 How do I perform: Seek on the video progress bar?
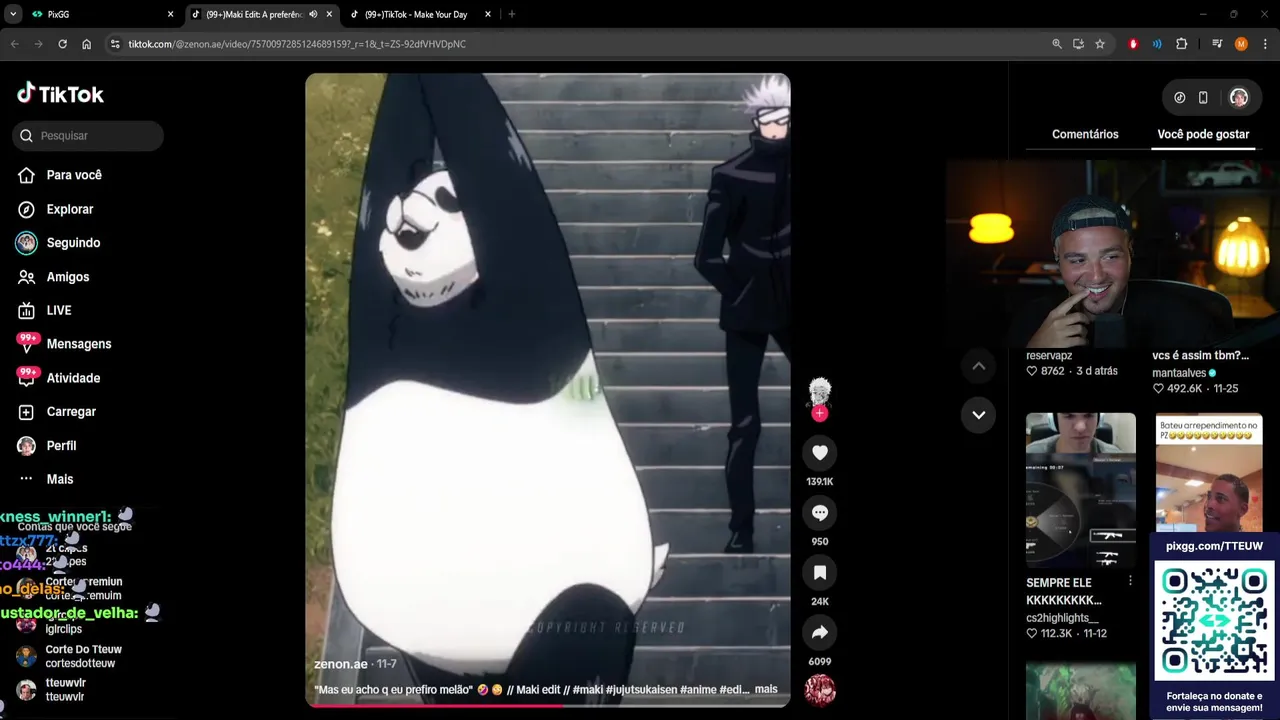point(547,705)
